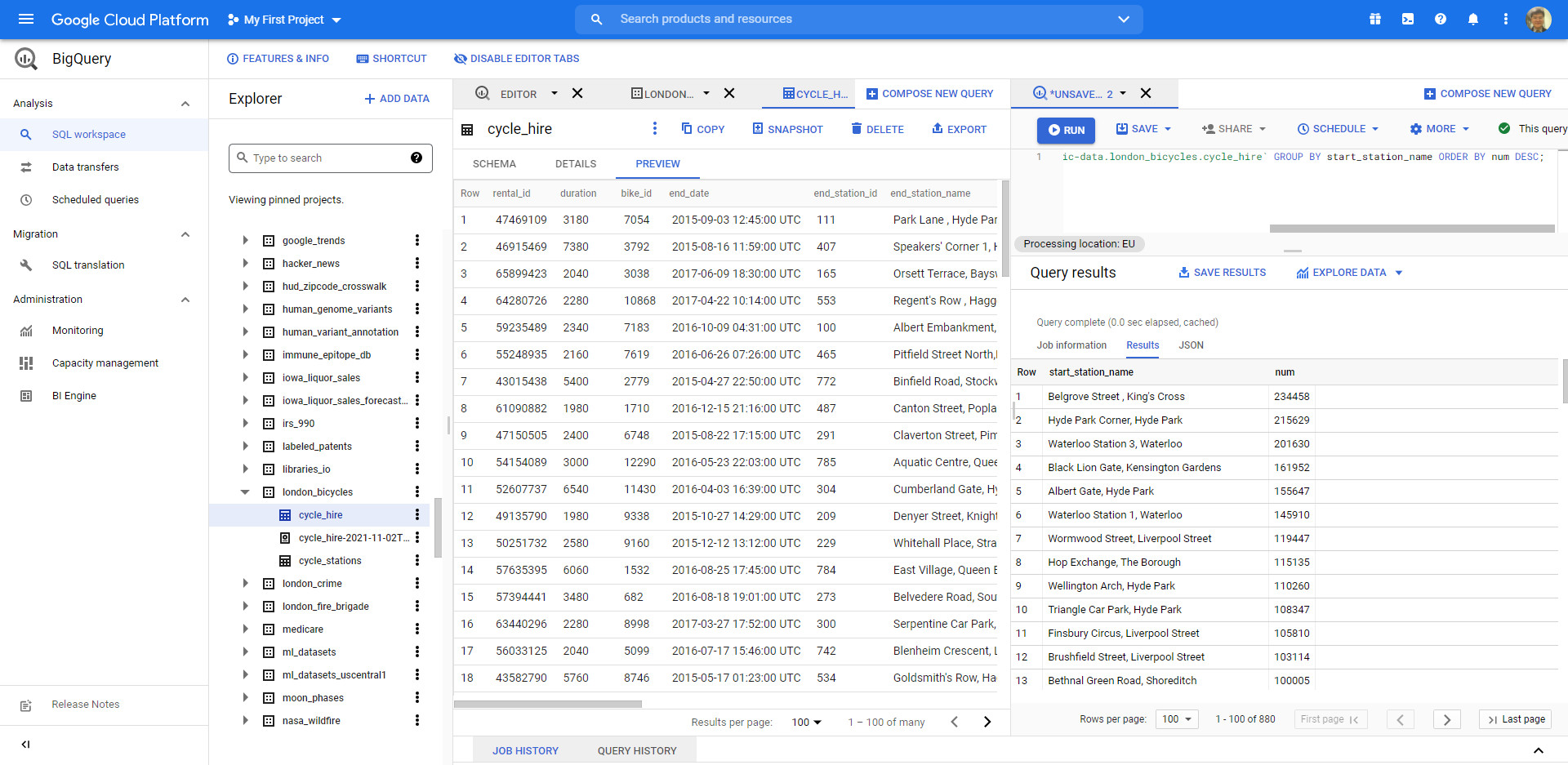Open actions menu for london_bicycles dataset
The width and height of the screenshot is (1568, 765).
[417, 491]
